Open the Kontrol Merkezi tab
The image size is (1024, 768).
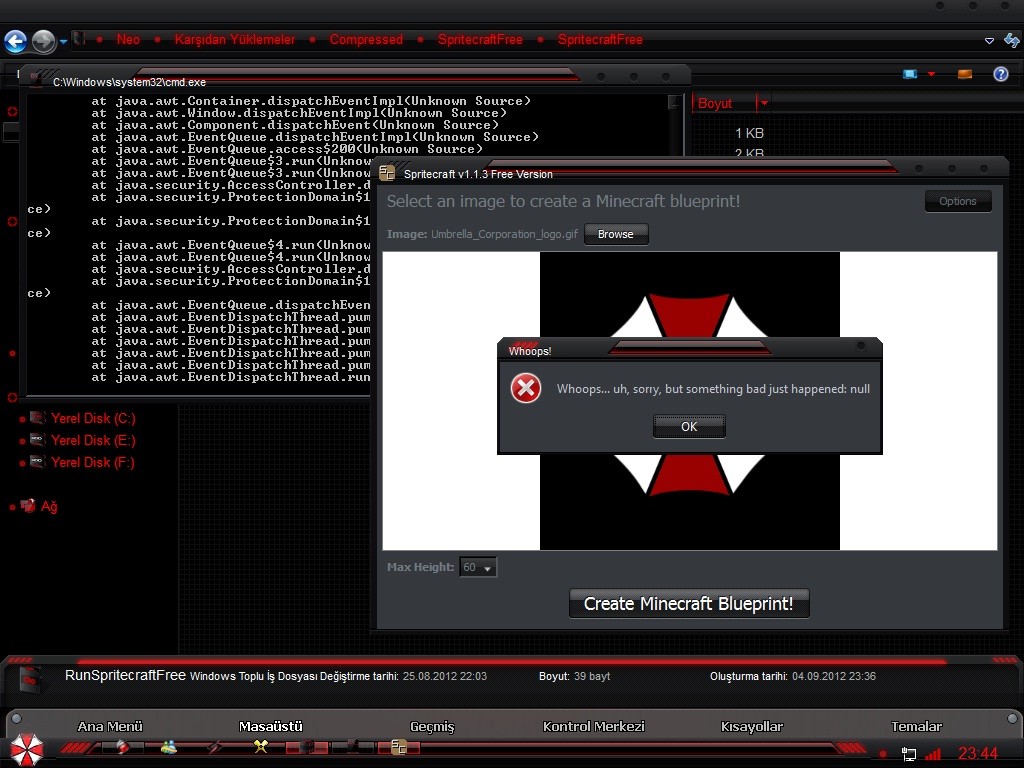[594, 726]
